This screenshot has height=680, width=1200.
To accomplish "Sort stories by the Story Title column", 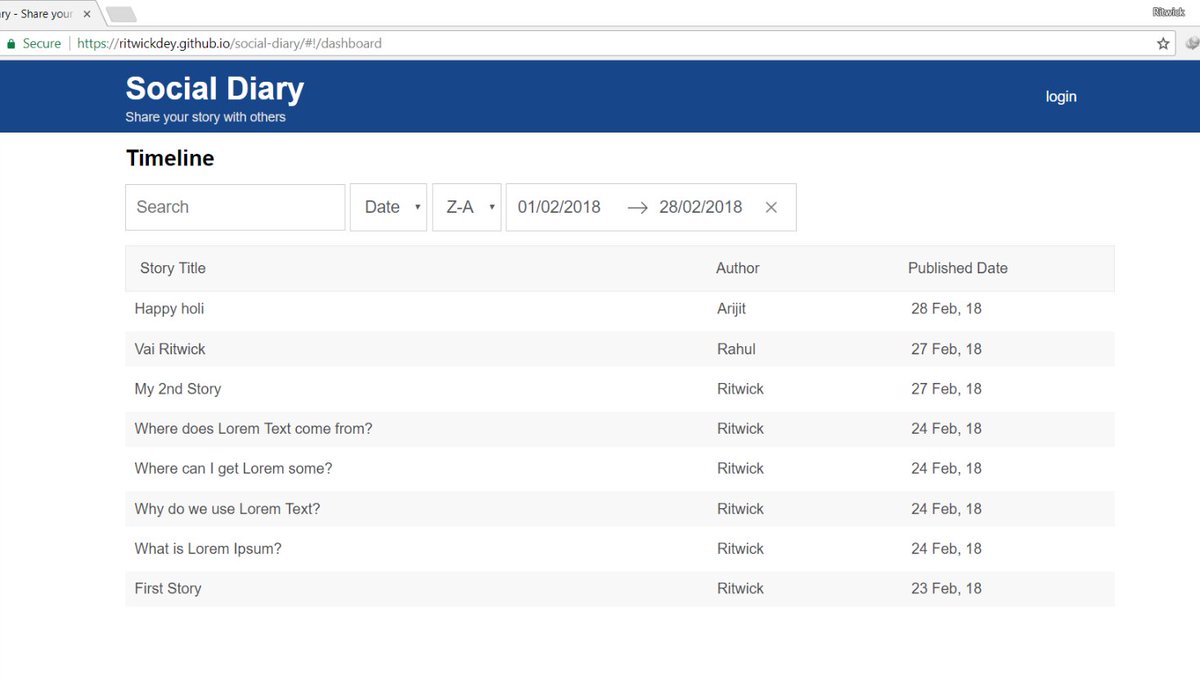I will pos(172,268).
